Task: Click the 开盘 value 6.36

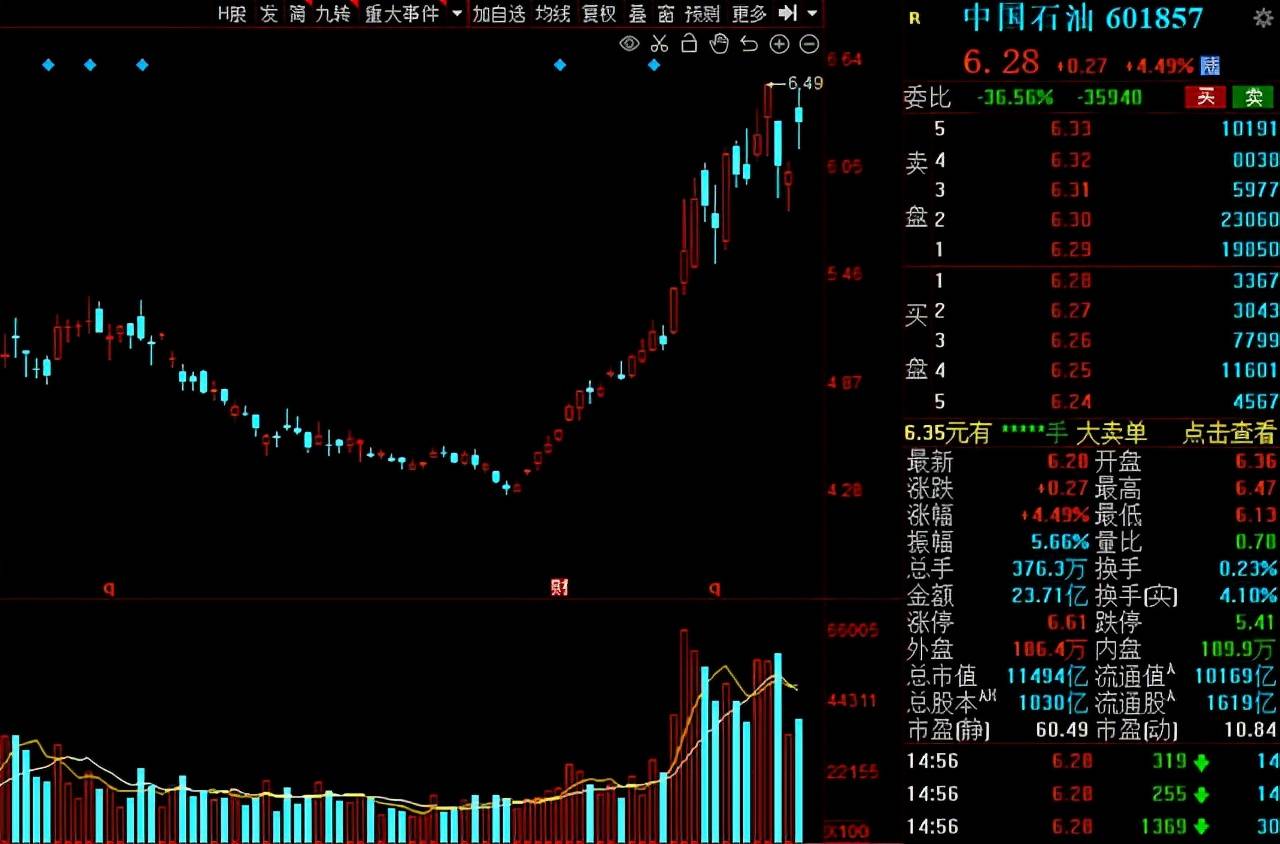Action: [x=1256, y=463]
